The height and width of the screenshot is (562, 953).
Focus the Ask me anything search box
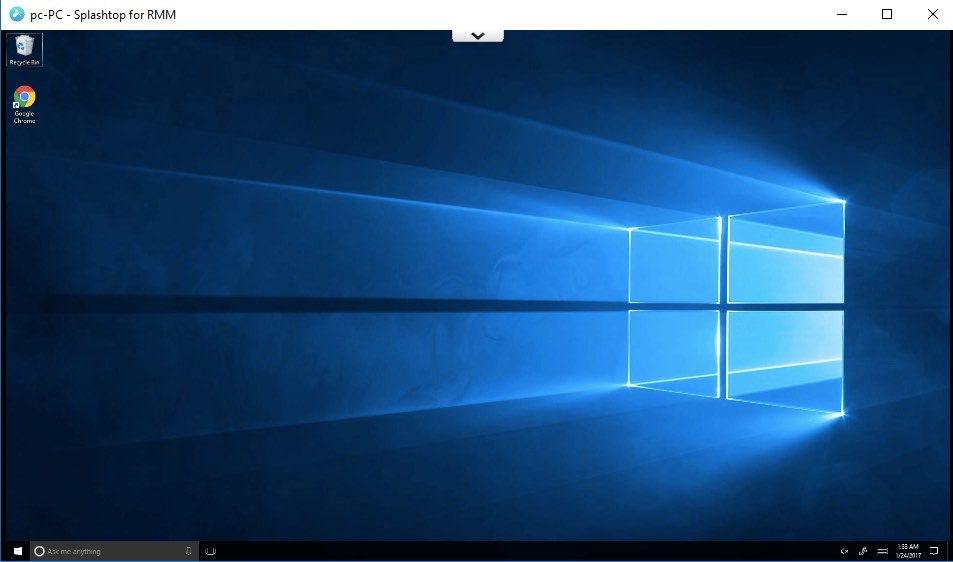click(114, 551)
